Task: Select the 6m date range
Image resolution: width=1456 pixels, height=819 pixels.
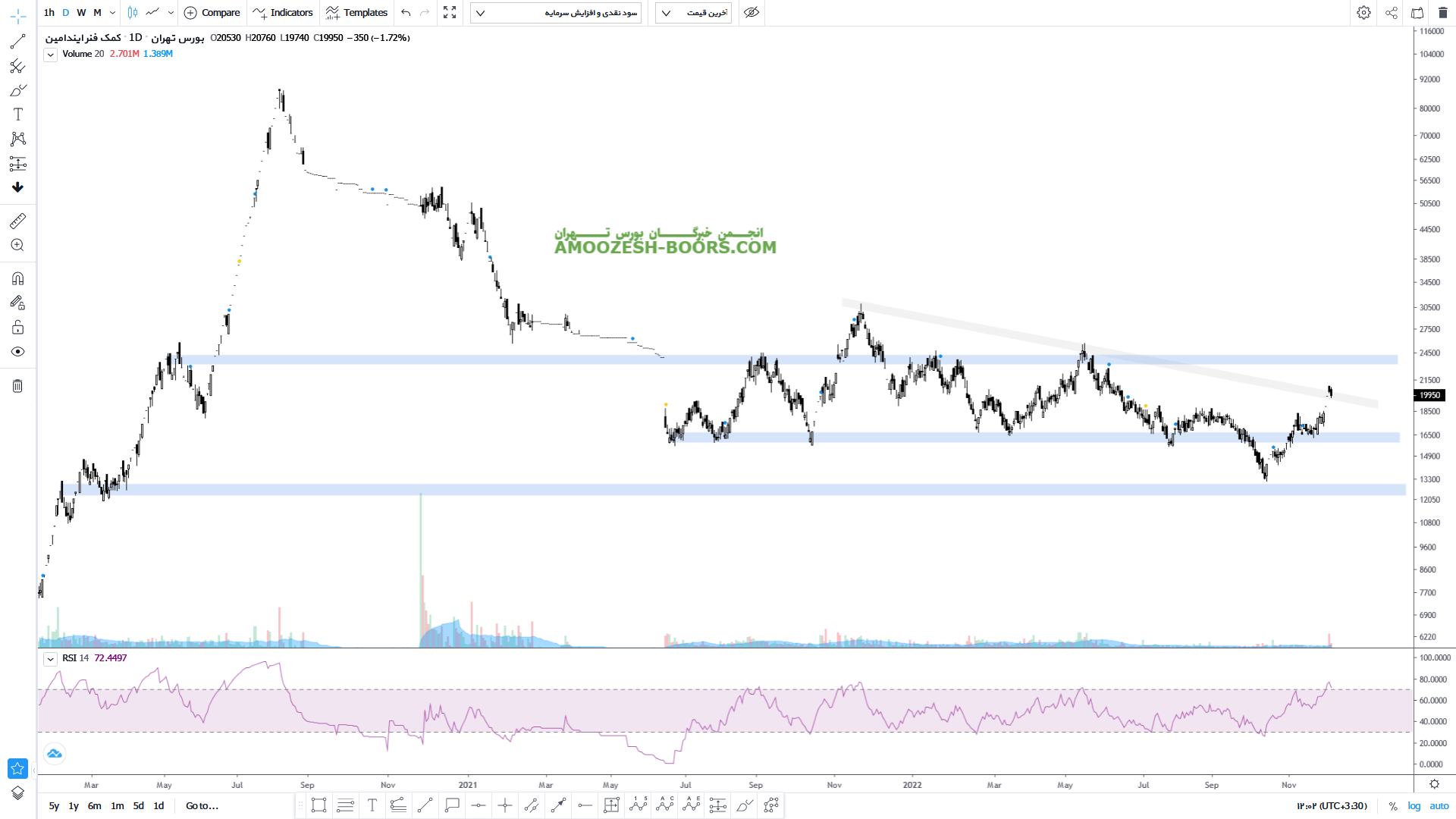Action: coord(94,806)
